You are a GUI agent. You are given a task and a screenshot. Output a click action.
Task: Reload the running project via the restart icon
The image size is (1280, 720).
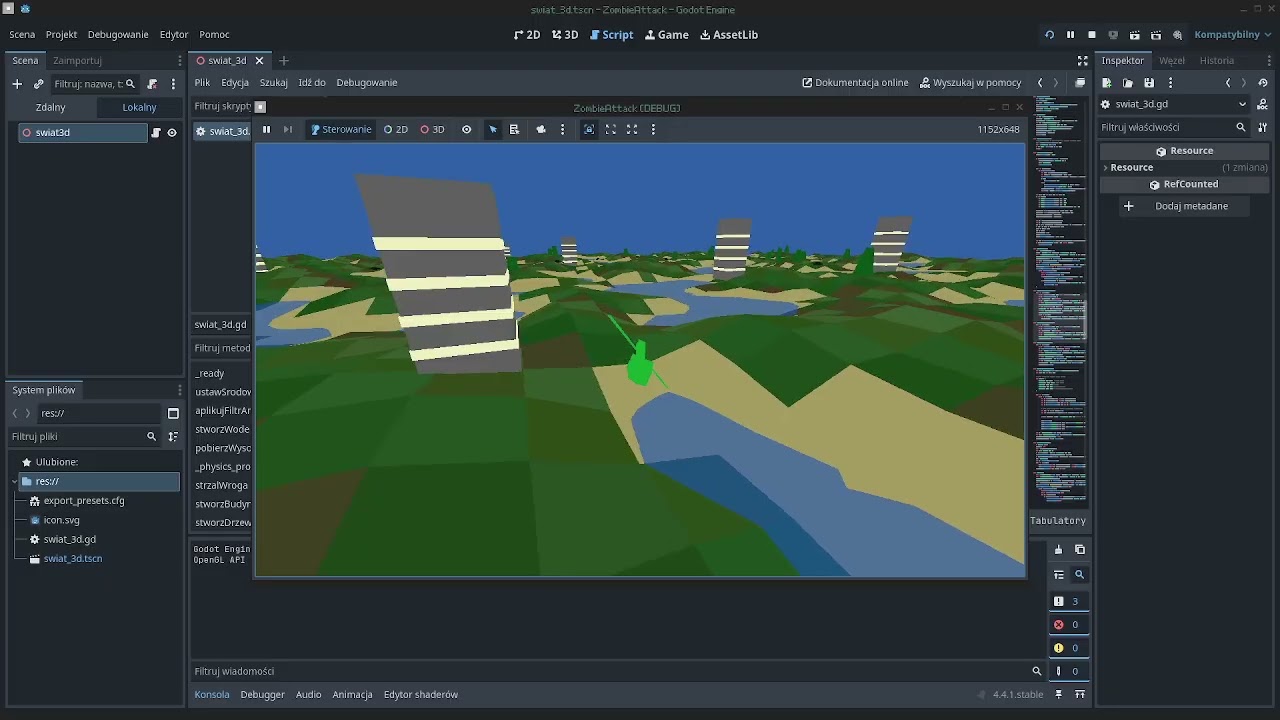(1049, 35)
